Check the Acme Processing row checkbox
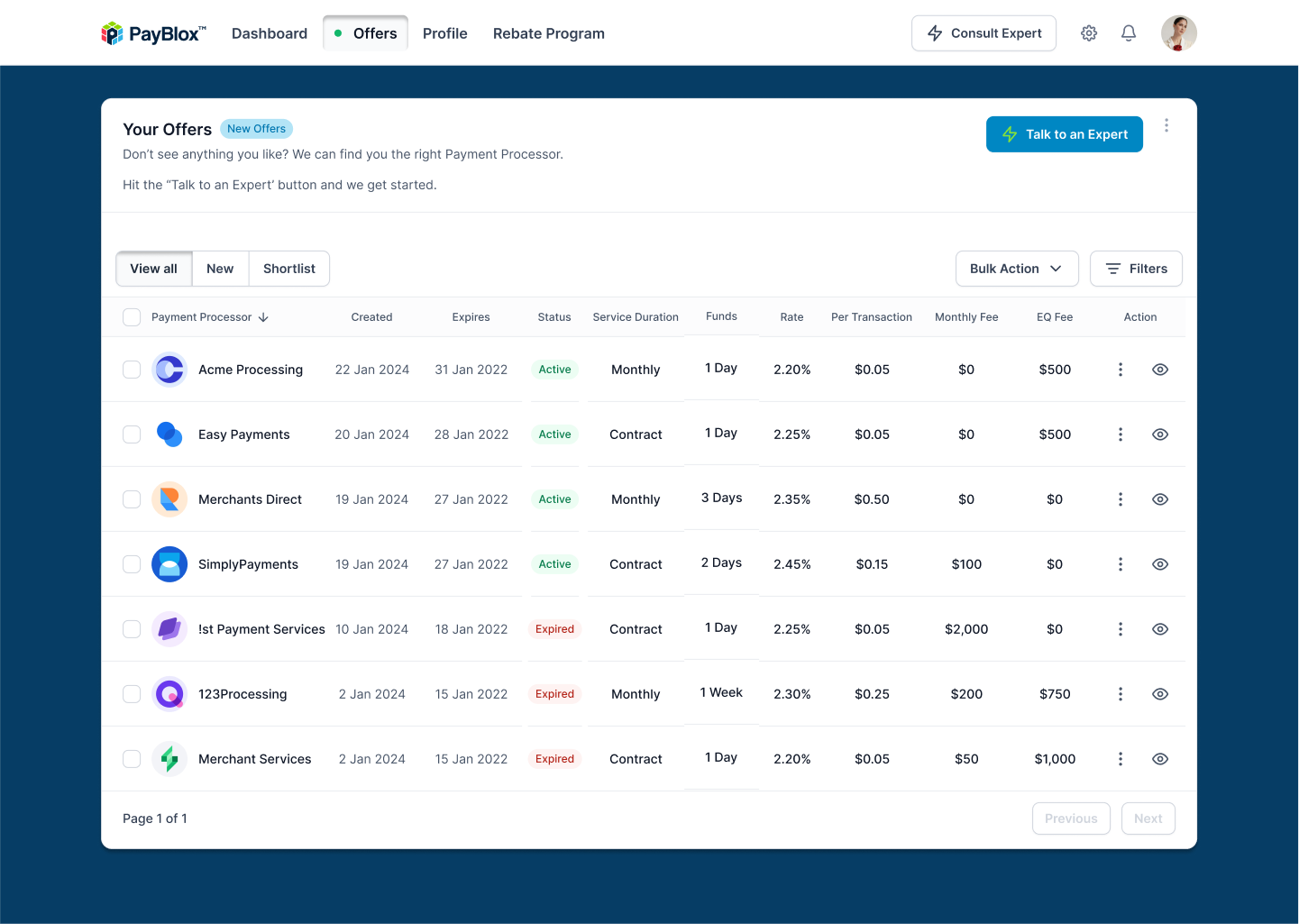The height and width of the screenshot is (924, 1299). (x=132, y=370)
